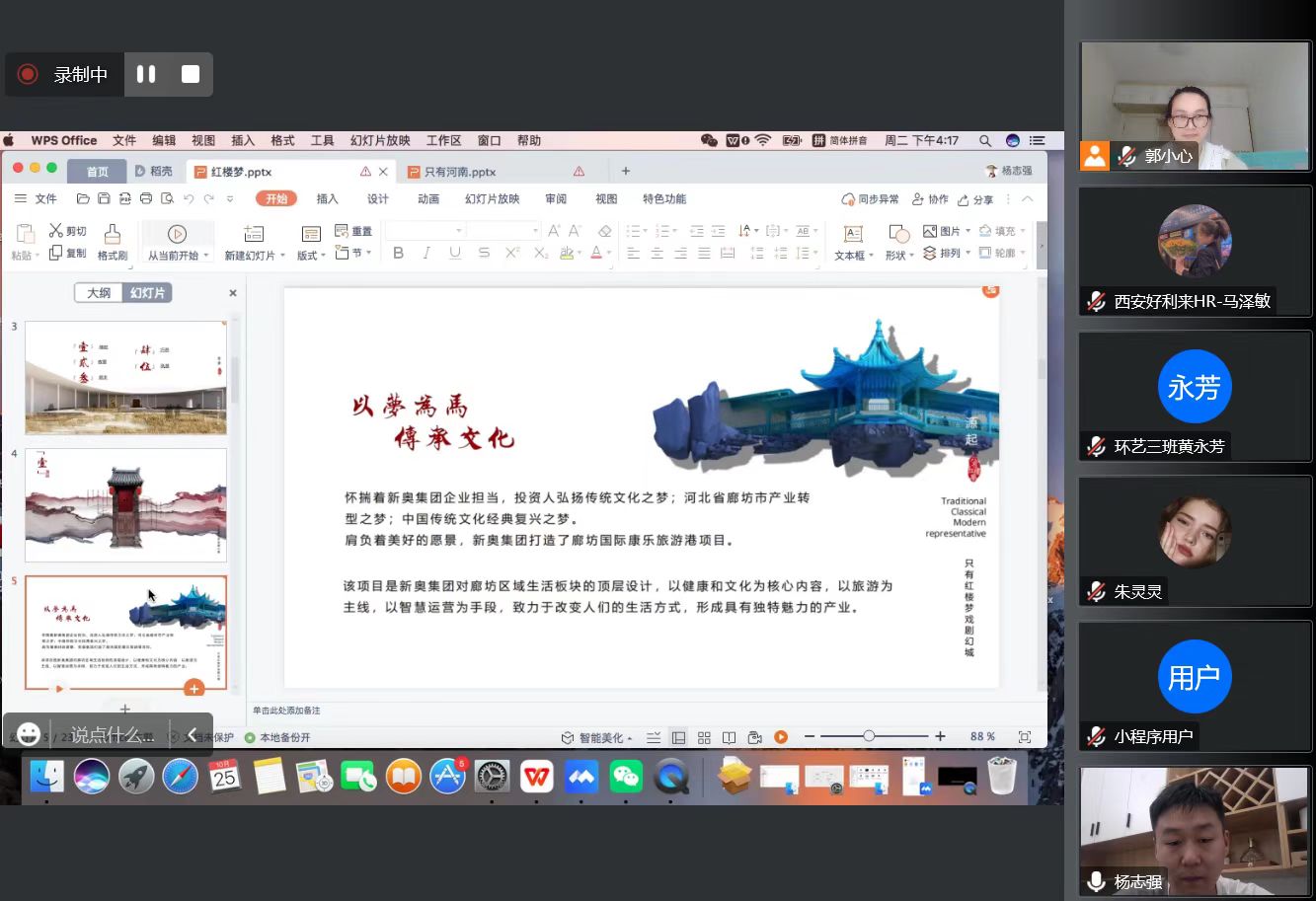Open reading view in status bar
The image size is (1316, 901).
(x=729, y=737)
